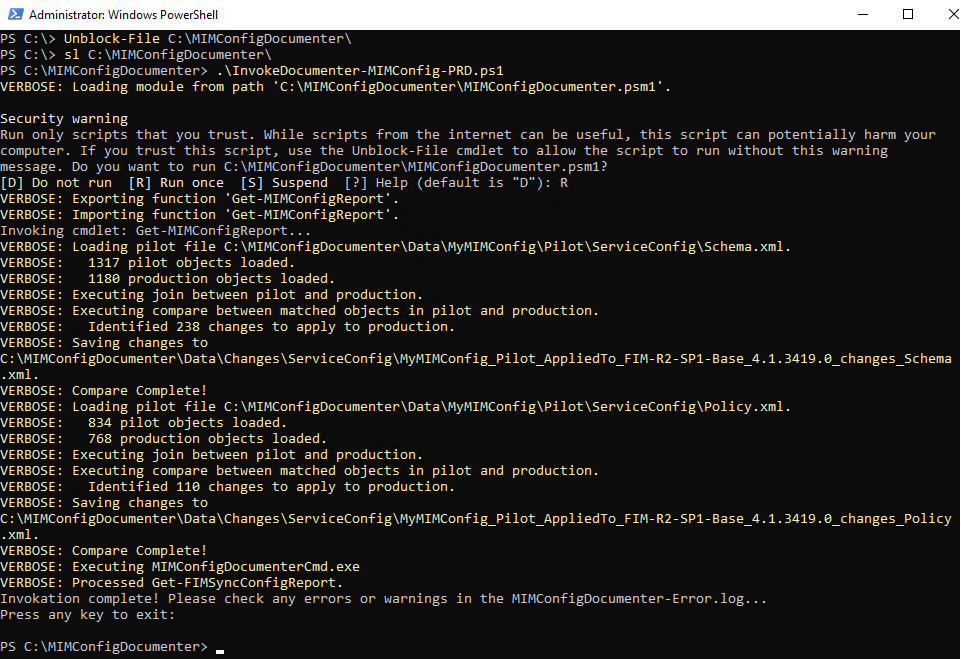961x659 pixels.
Task: Click 'Identified 238 changes to apply' line
Action: (227, 327)
